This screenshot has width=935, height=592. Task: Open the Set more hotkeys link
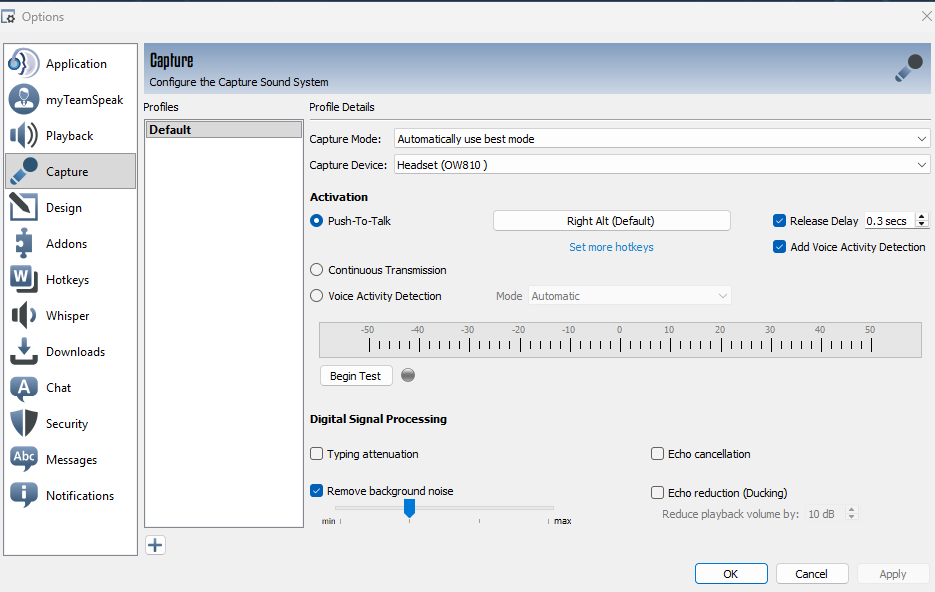pos(611,247)
